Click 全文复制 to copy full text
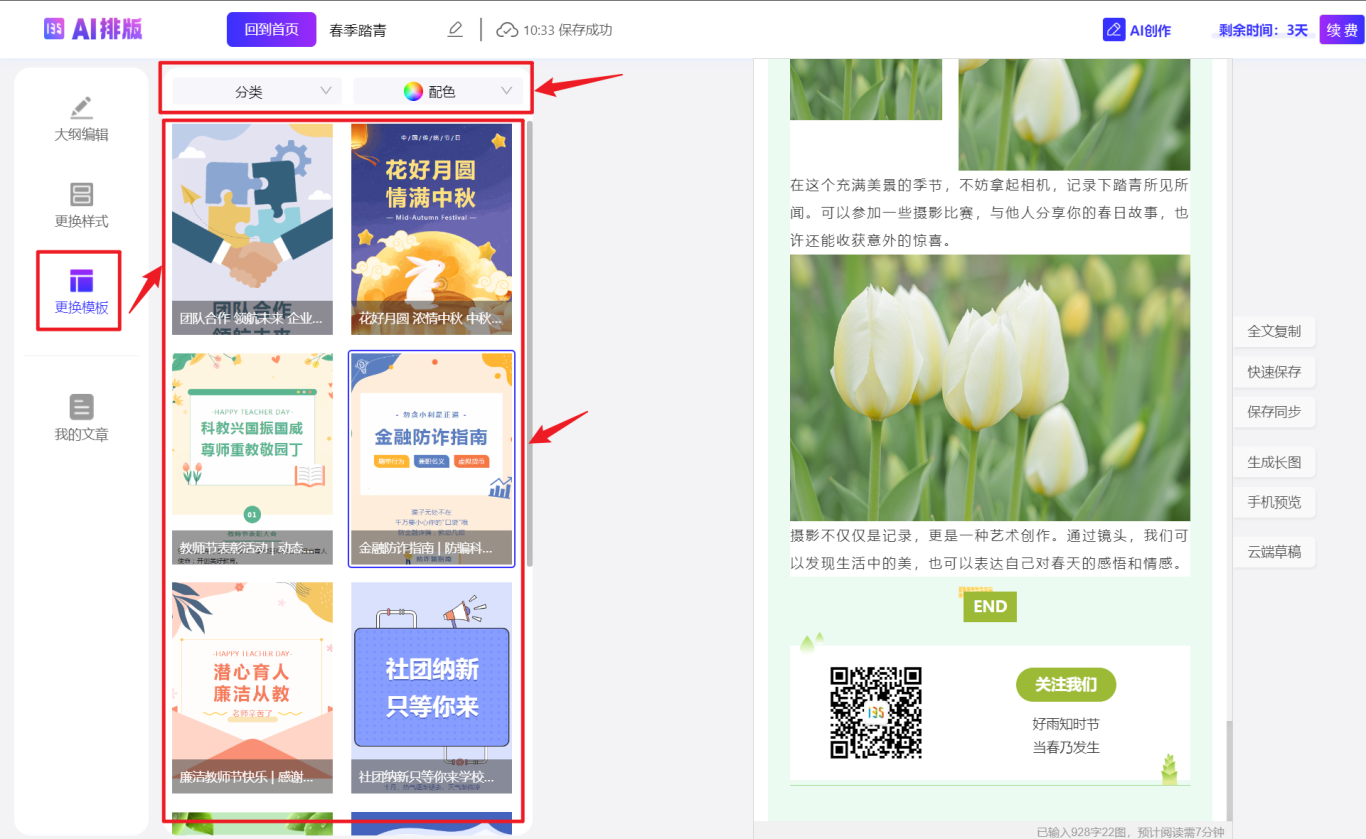The width and height of the screenshot is (1366, 839). [x=1273, y=331]
